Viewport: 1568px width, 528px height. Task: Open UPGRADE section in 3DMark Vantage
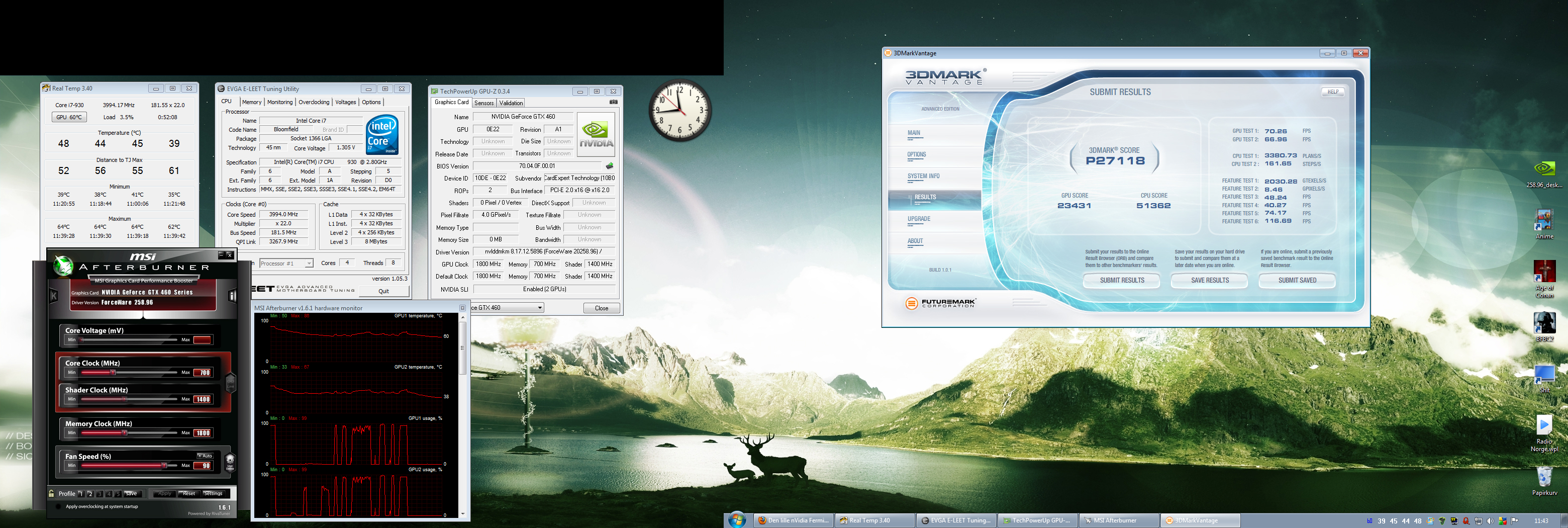(919, 219)
